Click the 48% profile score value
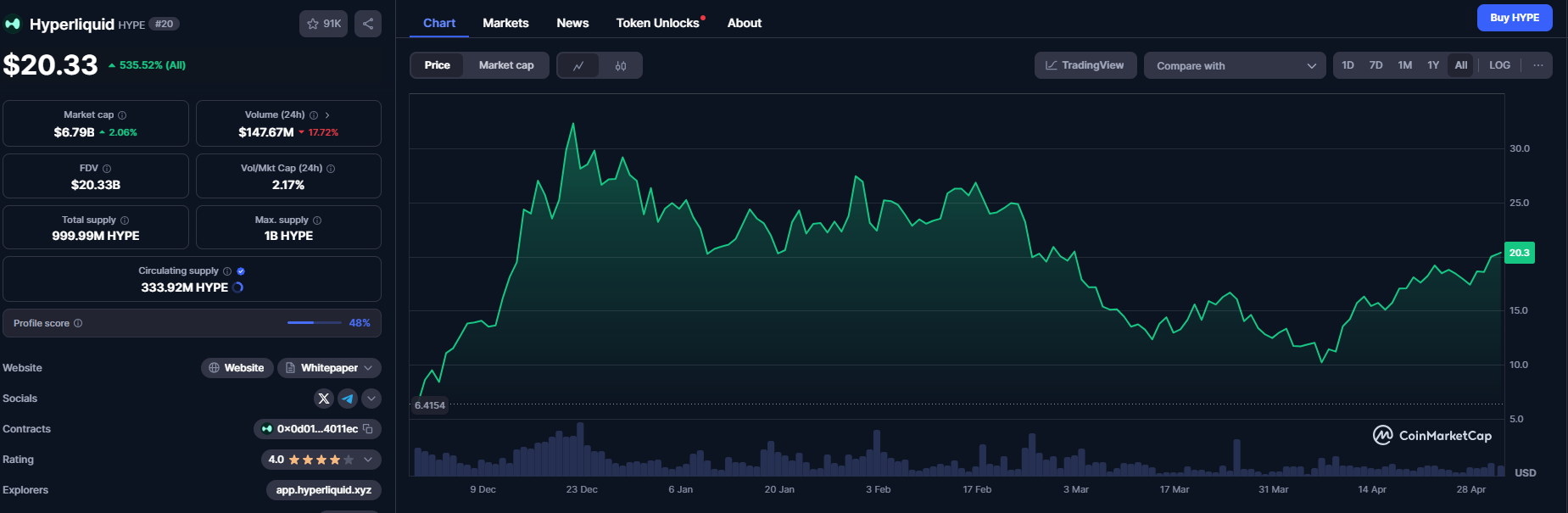Screen dimensions: 1568x513 click(360, 323)
